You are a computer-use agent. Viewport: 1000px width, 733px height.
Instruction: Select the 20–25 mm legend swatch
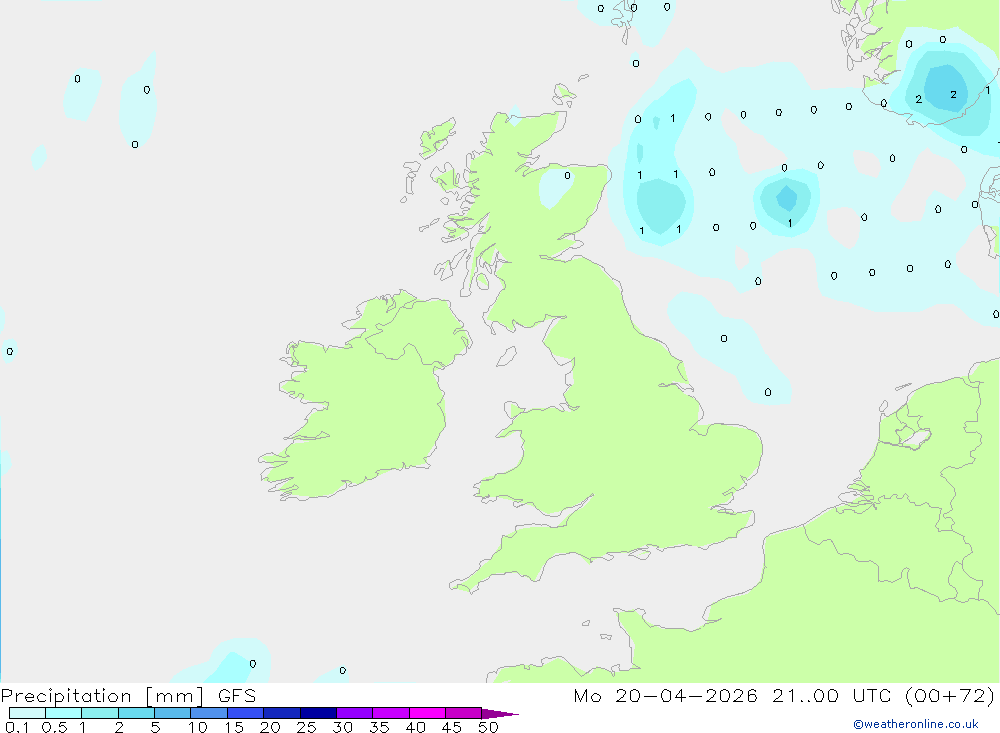[282, 713]
